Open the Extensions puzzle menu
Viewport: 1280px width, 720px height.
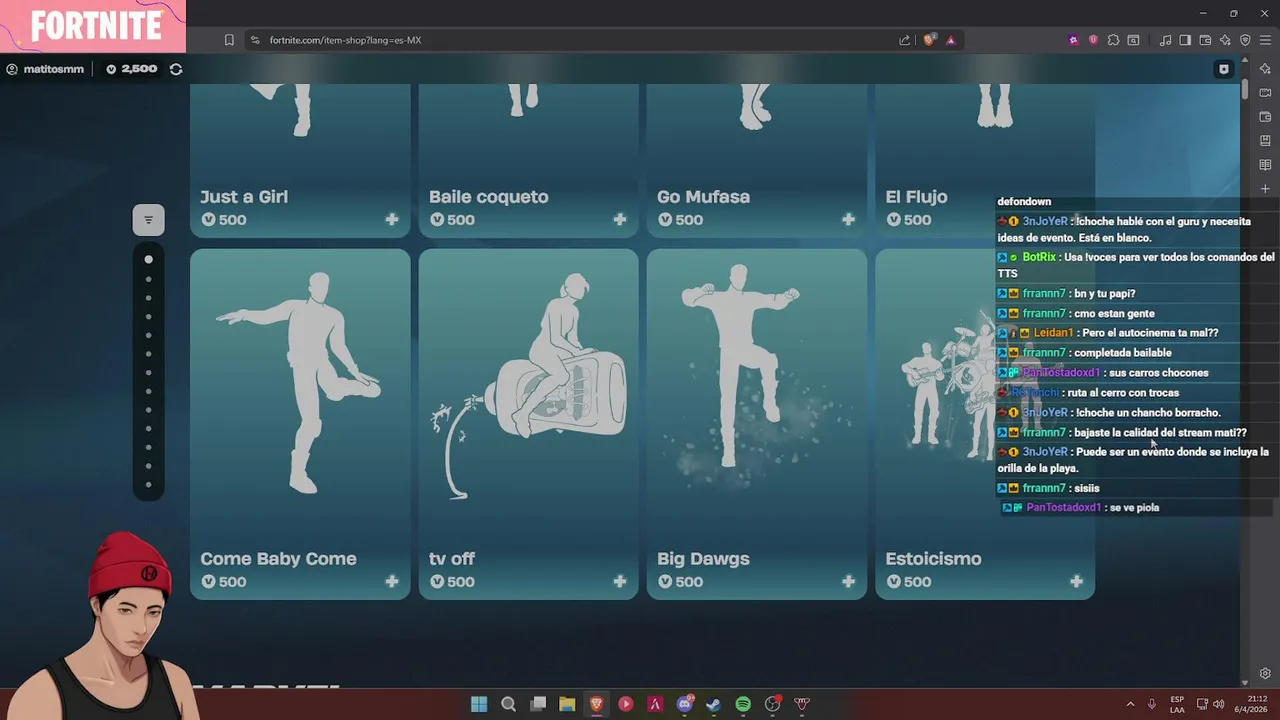(x=1113, y=40)
